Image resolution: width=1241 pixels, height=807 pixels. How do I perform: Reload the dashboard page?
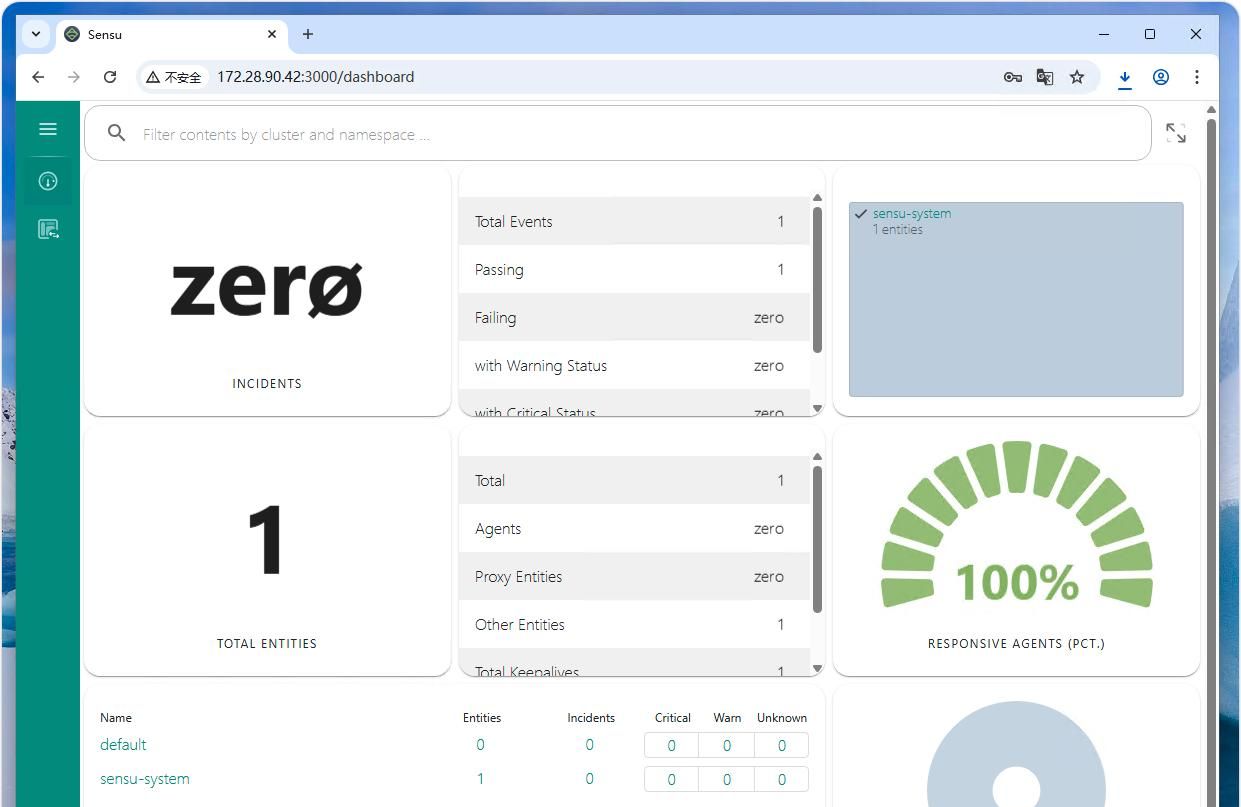coord(110,77)
